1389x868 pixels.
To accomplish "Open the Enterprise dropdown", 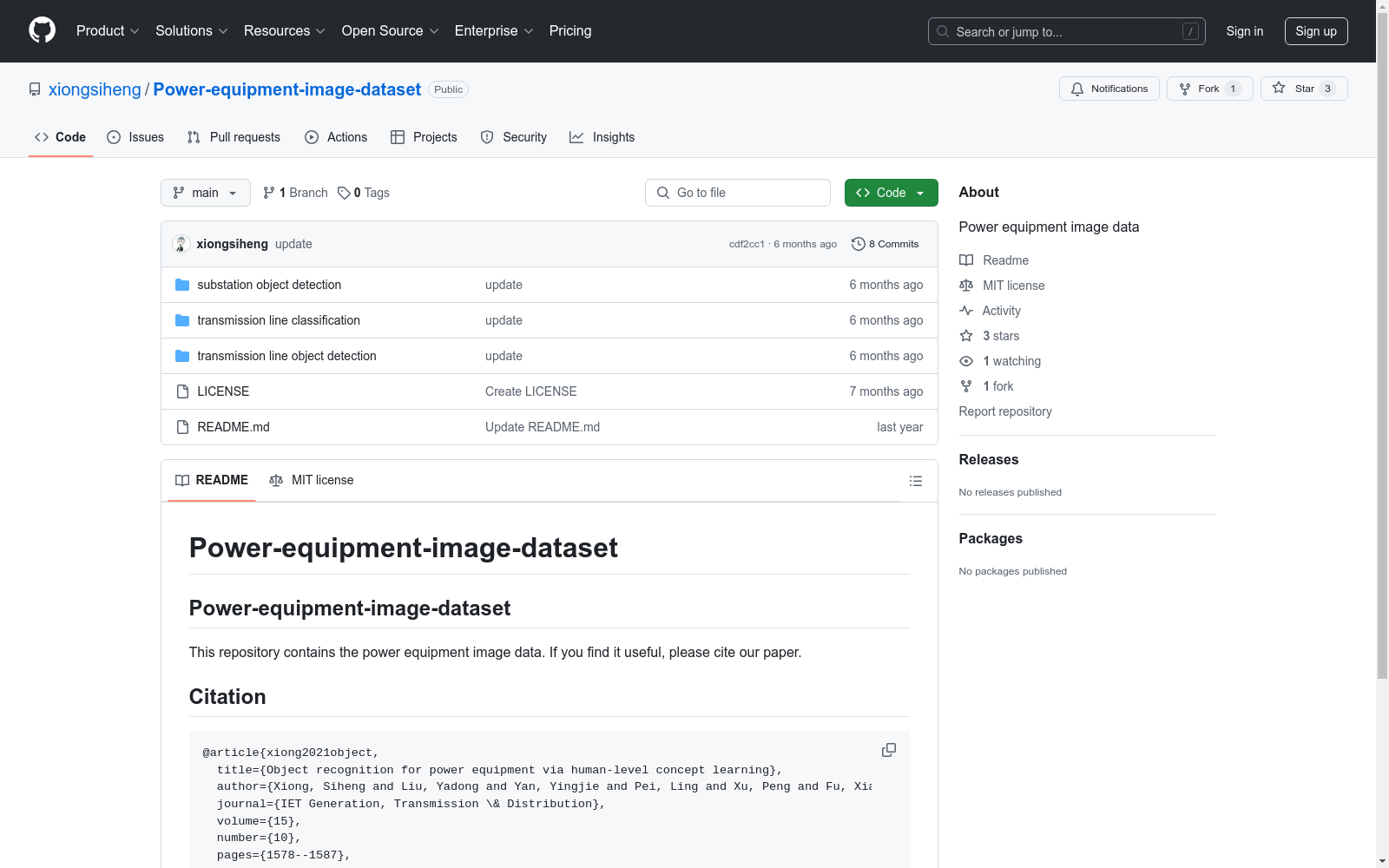I will [494, 30].
